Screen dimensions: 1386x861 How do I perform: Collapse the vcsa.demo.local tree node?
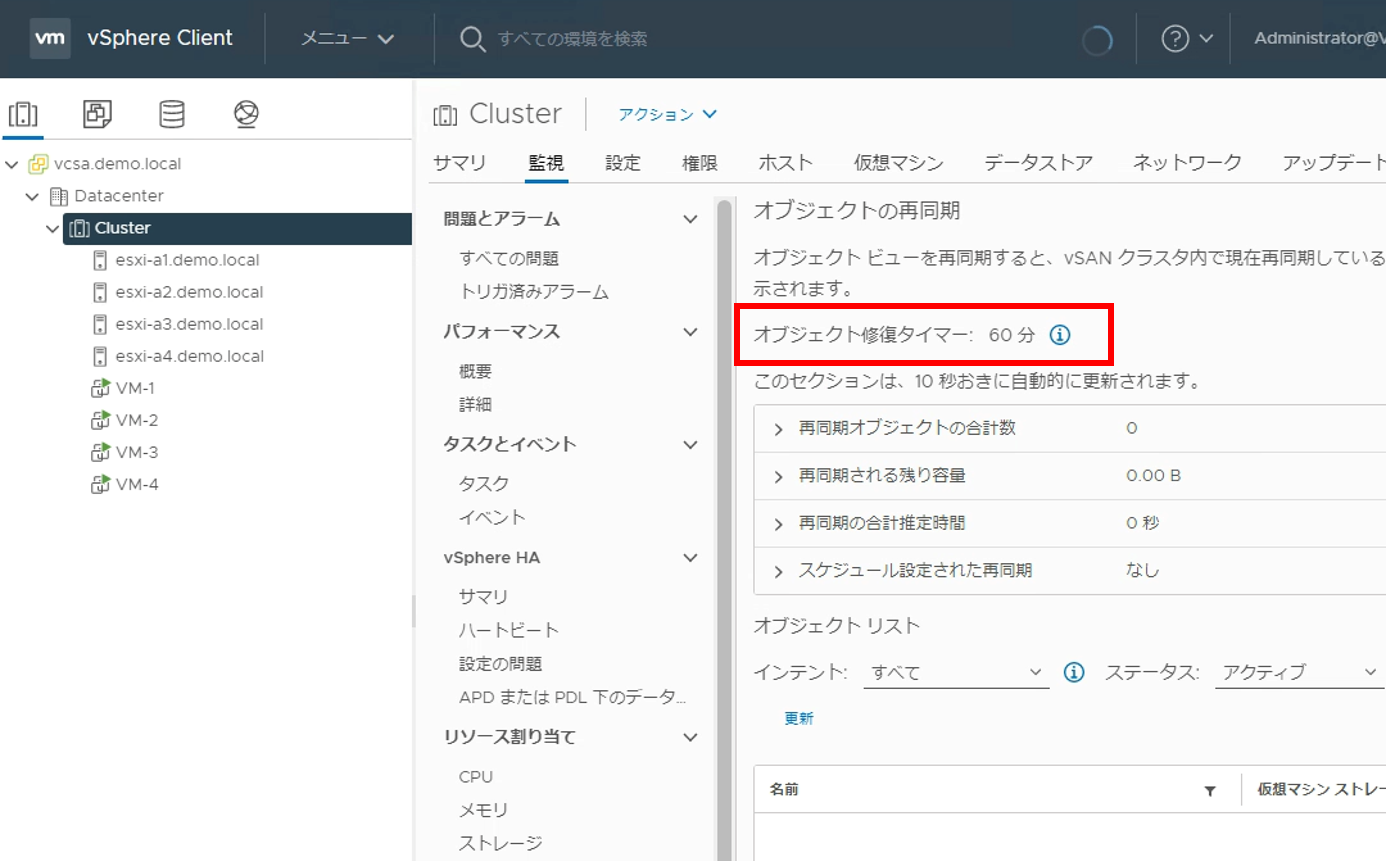pyautogui.click(x=12, y=164)
